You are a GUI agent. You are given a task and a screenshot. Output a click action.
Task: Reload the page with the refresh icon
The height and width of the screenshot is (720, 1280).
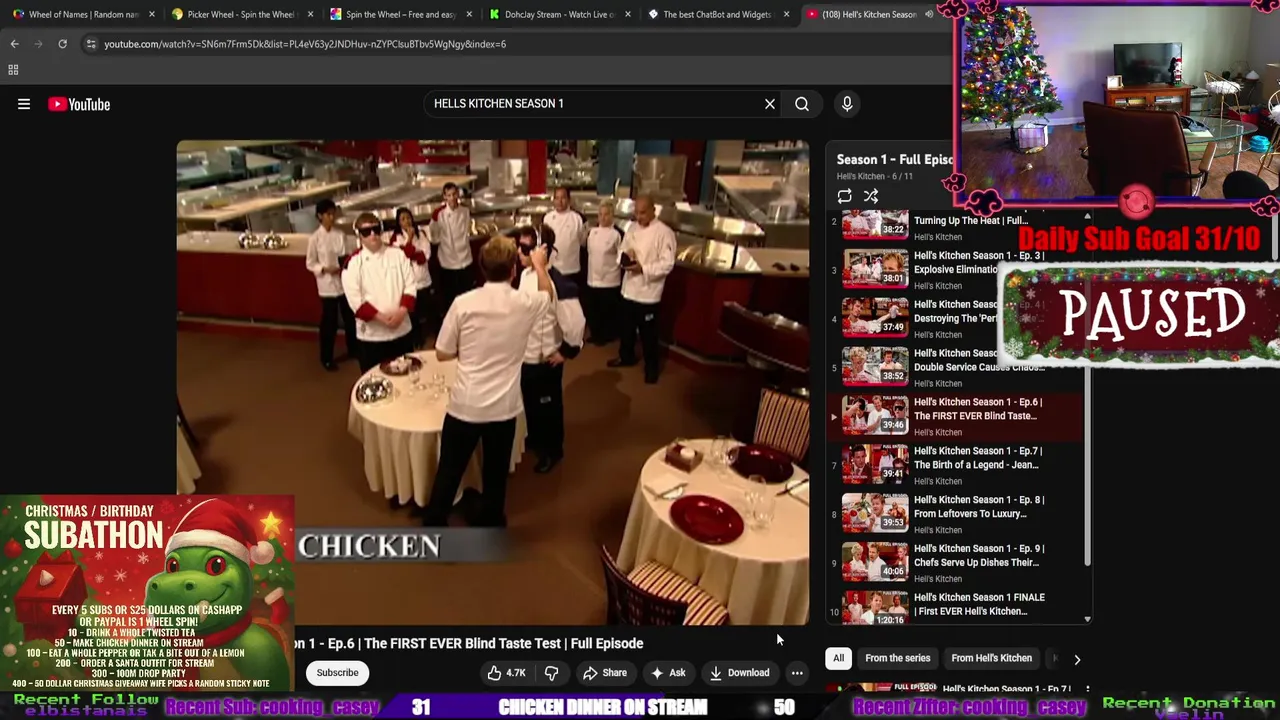pos(62,44)
